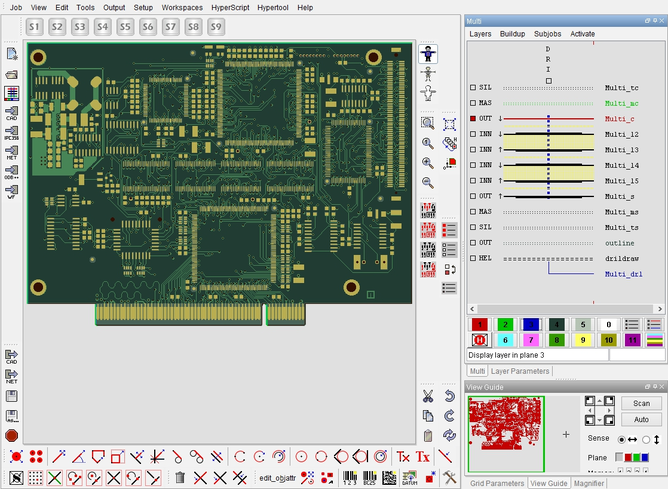This screenshot has width=668, height=489.
Task: Toggle the MAS Multi_mc layer checkbox
Action: click(473, 103)
